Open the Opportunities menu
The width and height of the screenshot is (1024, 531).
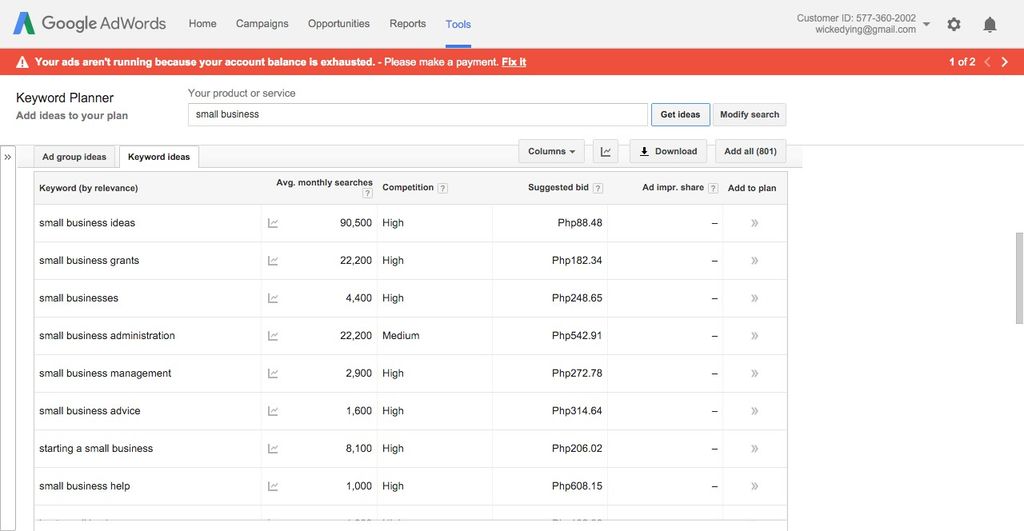(x=338, y=24)
